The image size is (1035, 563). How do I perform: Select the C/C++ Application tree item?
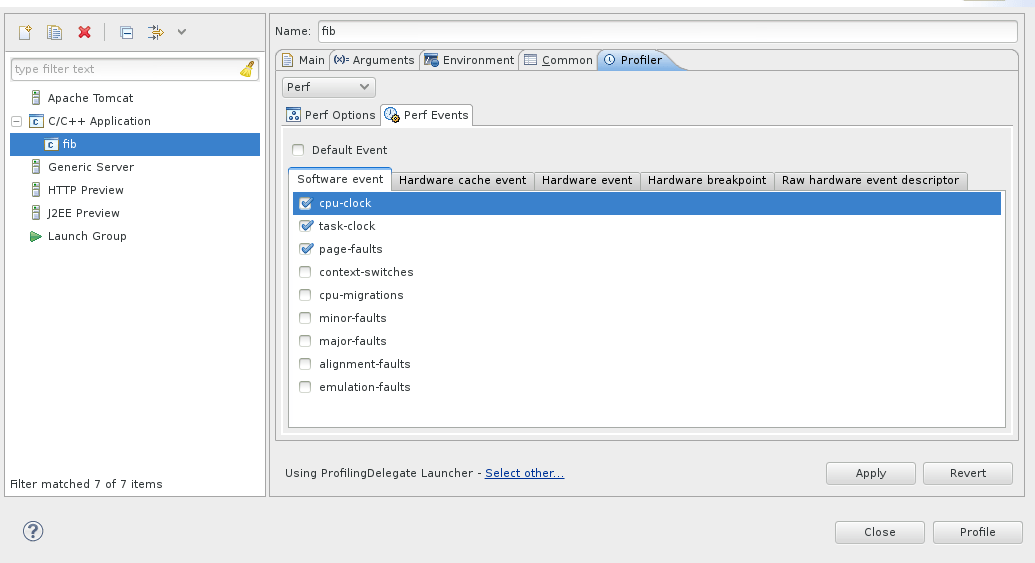[99, 121]
